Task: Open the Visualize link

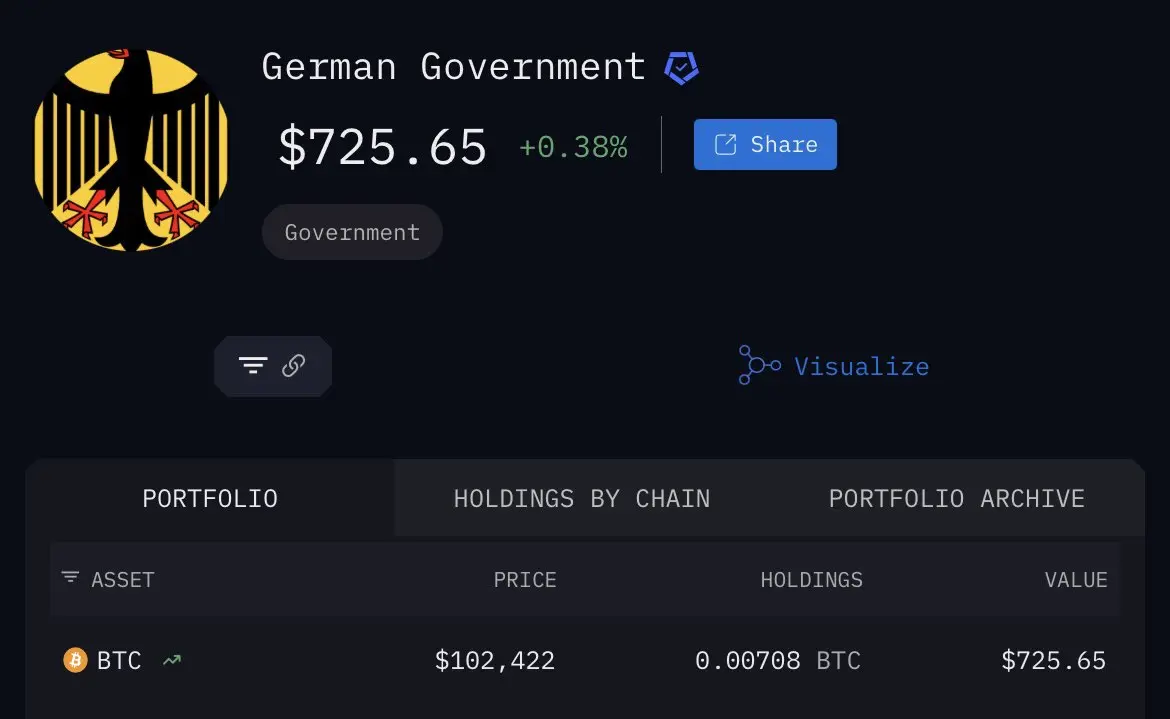Action: [861, 367]
